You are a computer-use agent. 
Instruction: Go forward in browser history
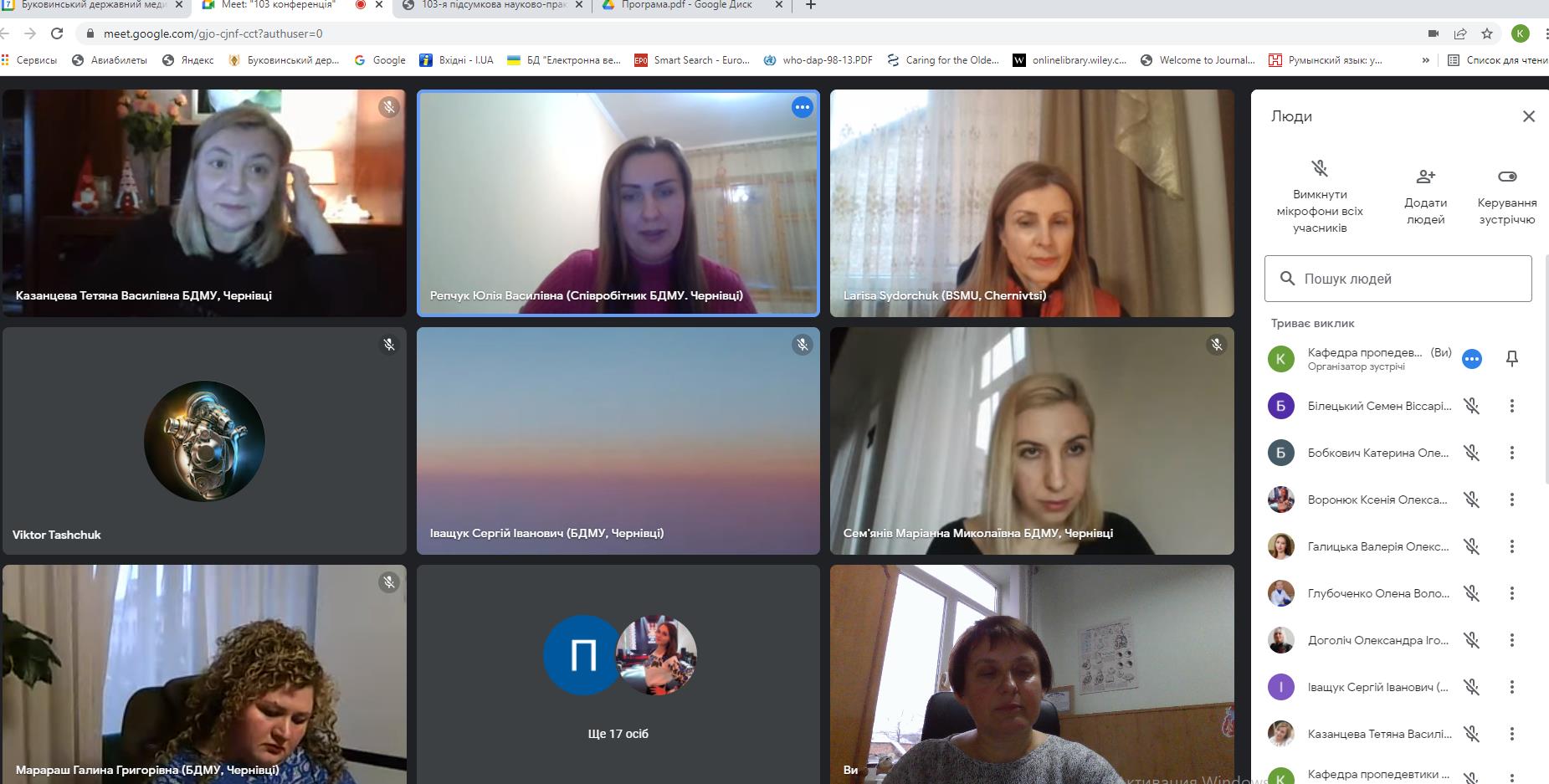[x=30, y=33]
